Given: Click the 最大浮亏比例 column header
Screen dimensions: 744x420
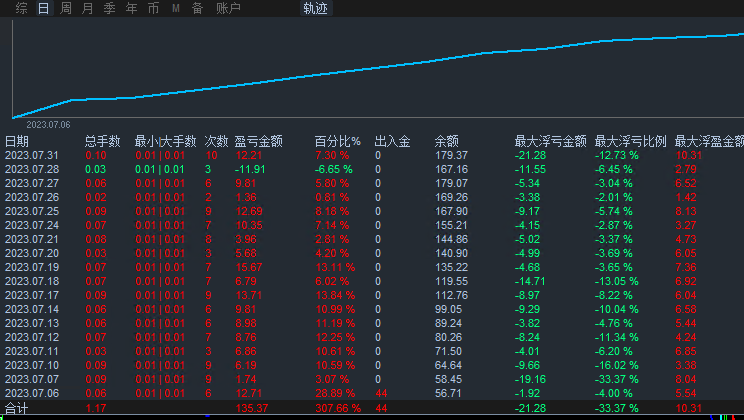Looking at the screenshot, I should click(x=631, y=141).
